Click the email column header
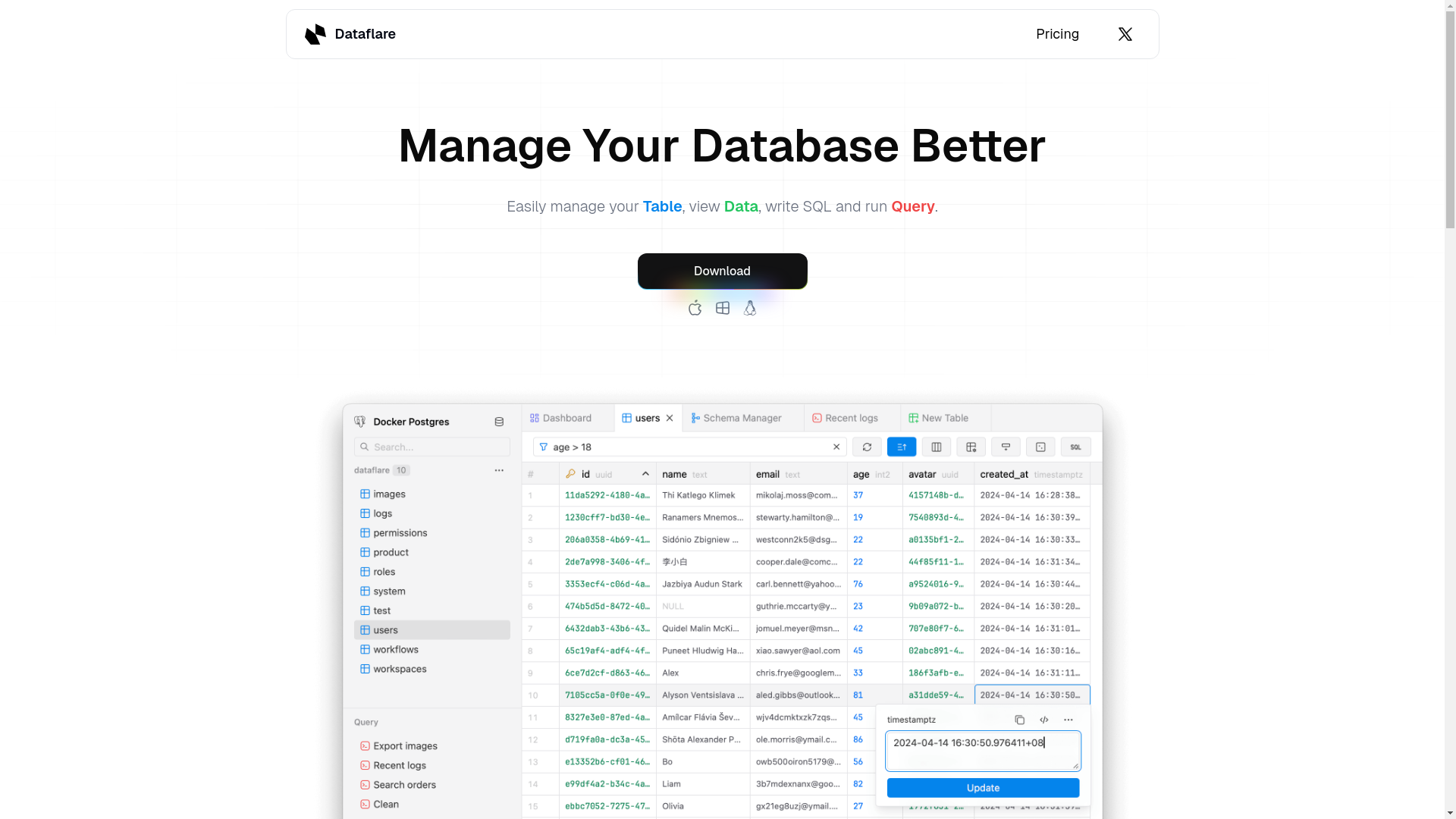Screen dimensions: 1456x819 (x=799, y=474)
